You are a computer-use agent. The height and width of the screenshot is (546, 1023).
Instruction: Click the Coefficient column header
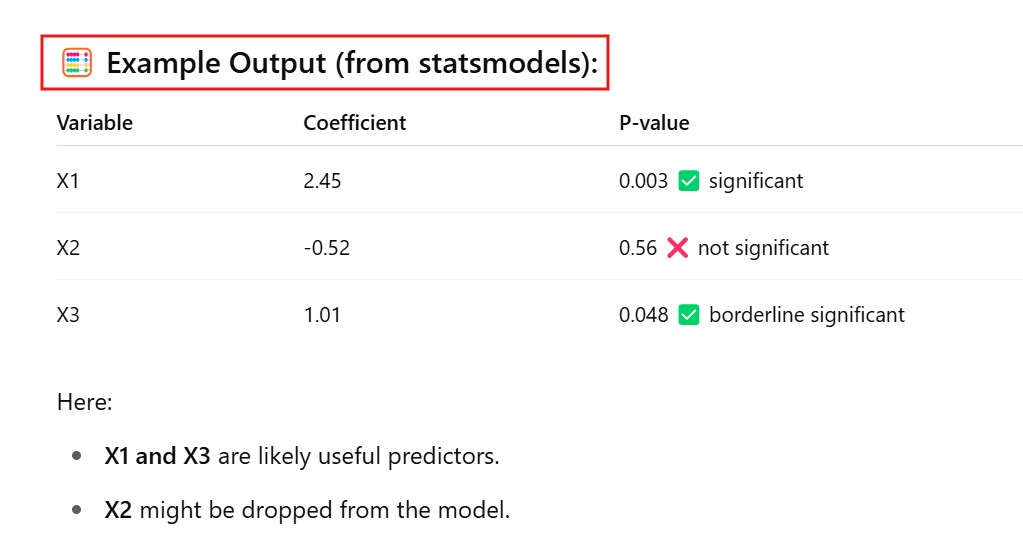[355, 123]
